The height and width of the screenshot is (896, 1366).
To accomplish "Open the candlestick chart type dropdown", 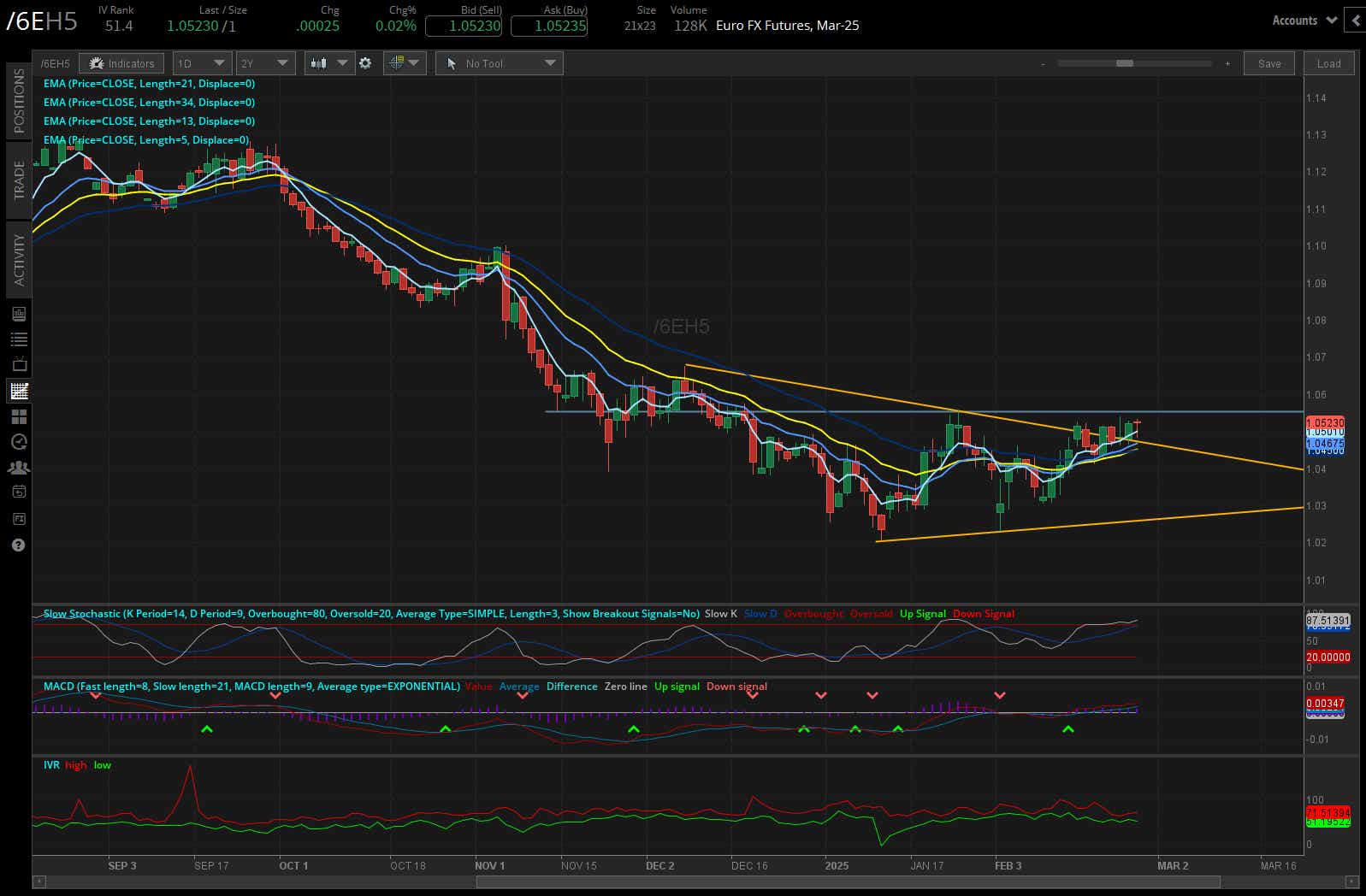I will click(329, 63).
